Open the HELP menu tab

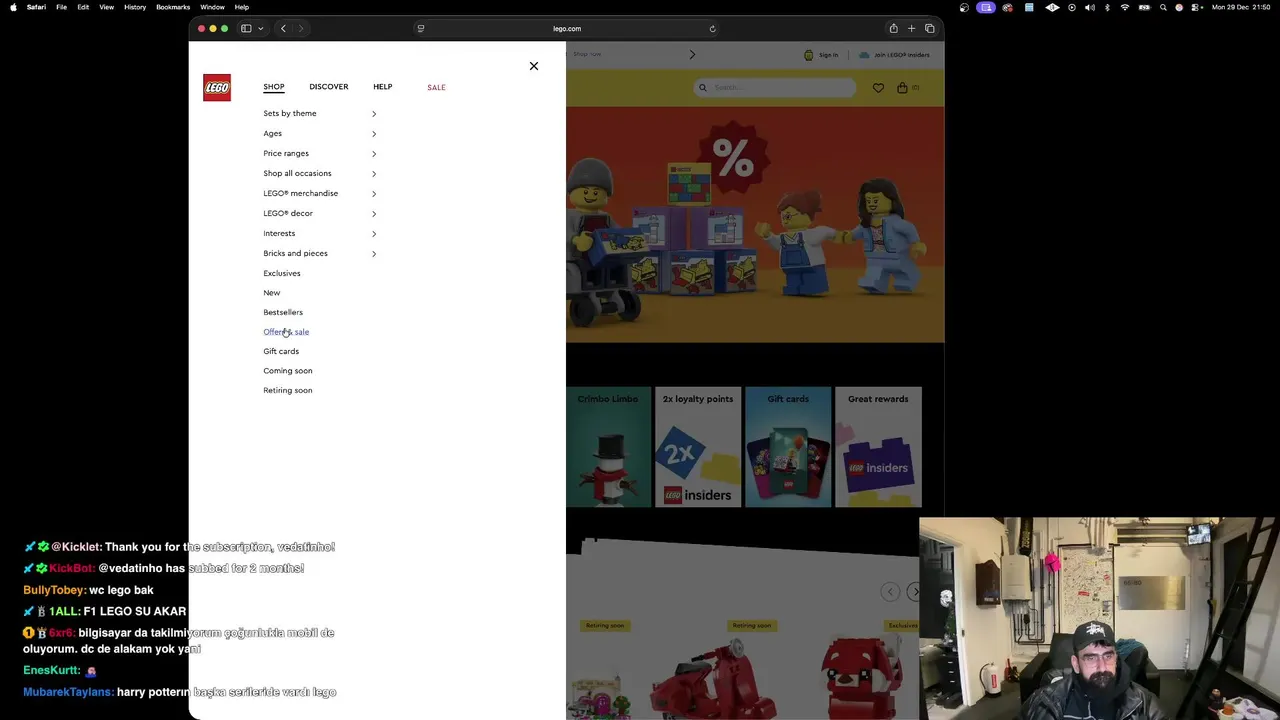[383, 87]
